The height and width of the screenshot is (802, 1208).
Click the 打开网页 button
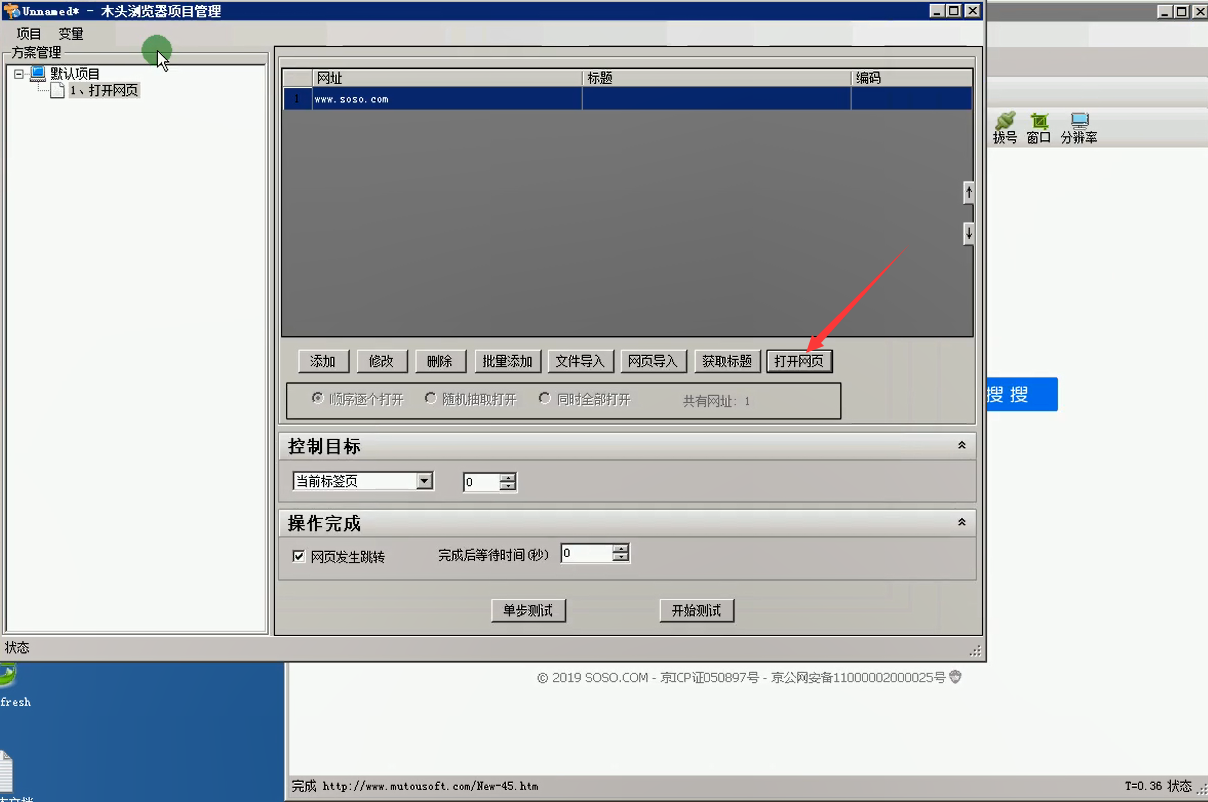click(x=799, y=361)
